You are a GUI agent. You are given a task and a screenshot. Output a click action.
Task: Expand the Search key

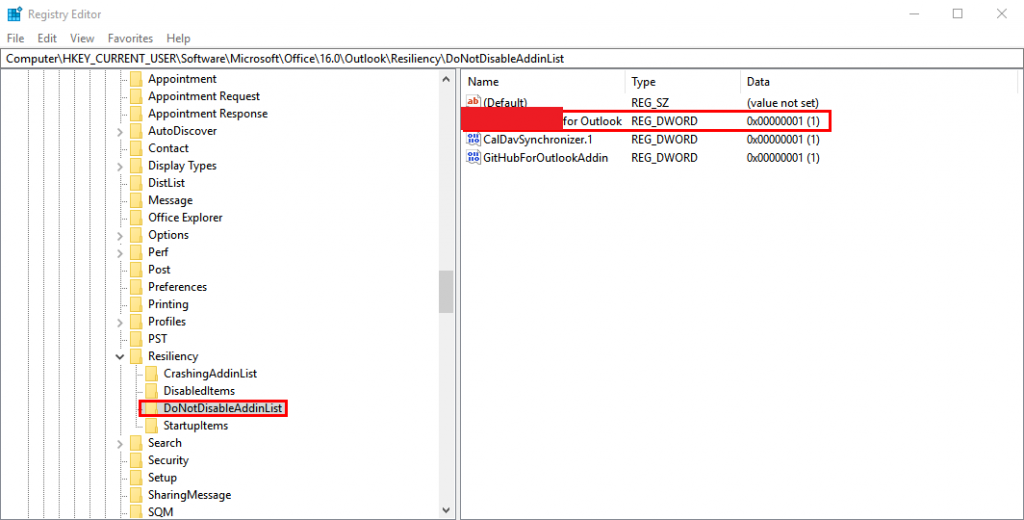120,444
